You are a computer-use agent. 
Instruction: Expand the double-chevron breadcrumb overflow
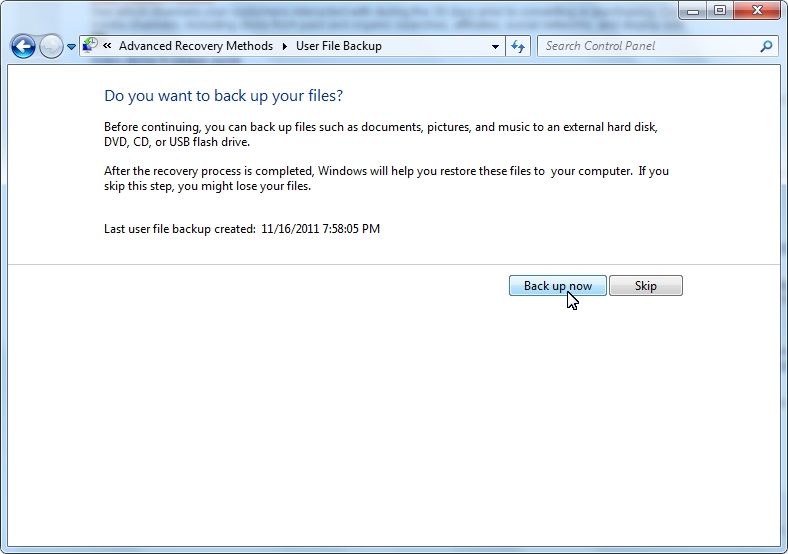107,46
